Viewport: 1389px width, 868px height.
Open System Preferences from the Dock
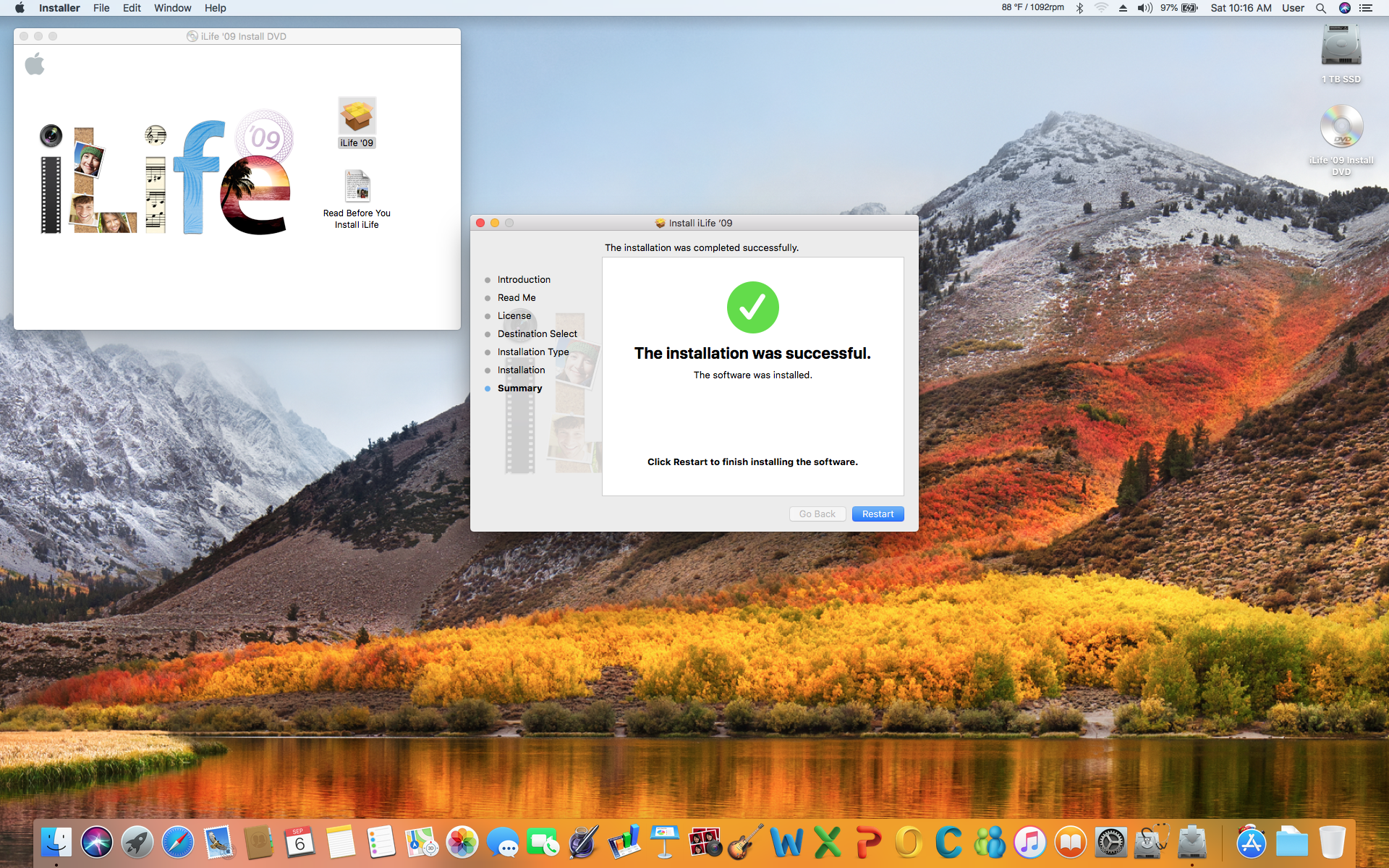point(1111,842)
